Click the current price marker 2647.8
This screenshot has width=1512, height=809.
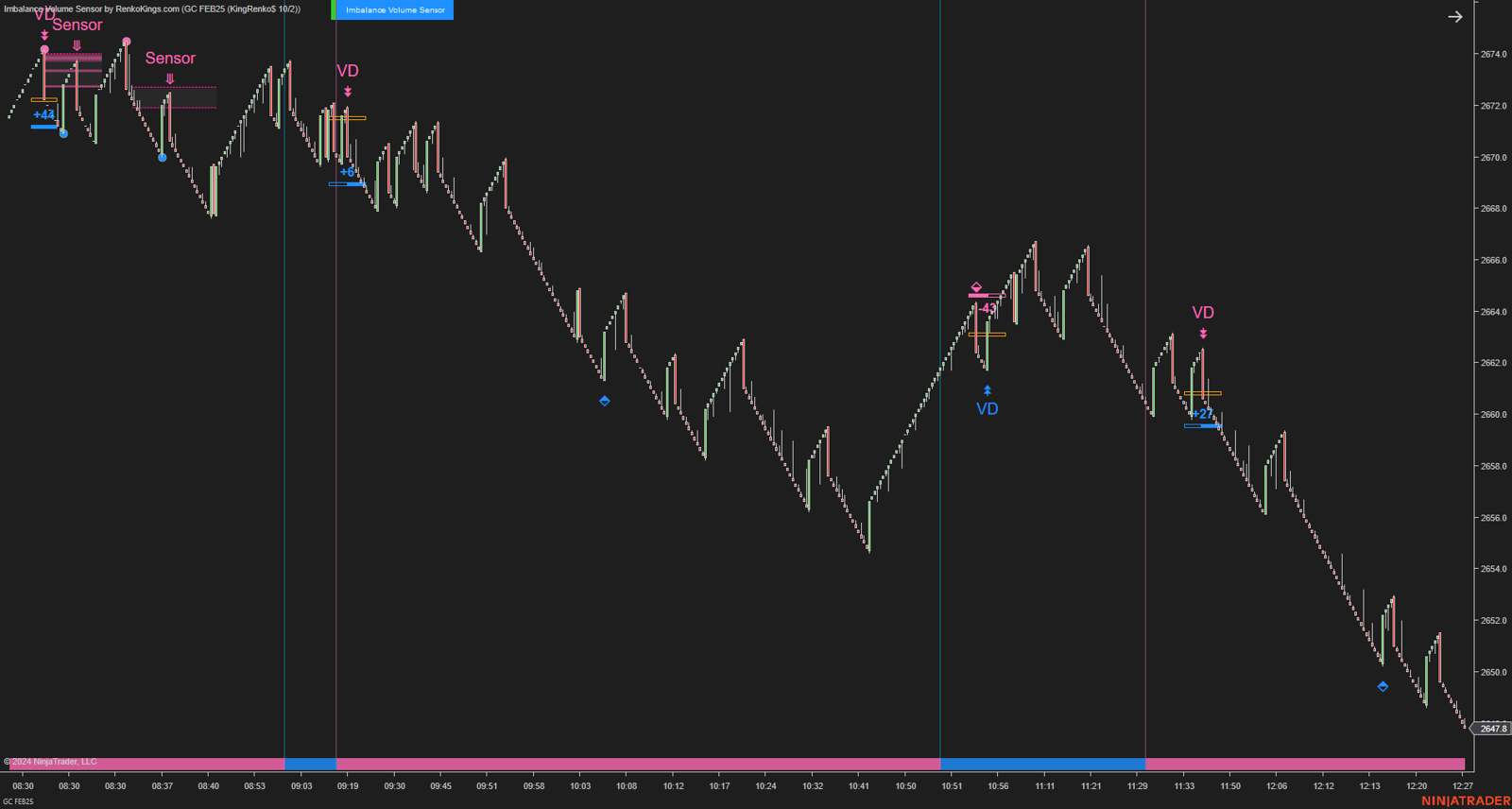tap(1493, 729)
